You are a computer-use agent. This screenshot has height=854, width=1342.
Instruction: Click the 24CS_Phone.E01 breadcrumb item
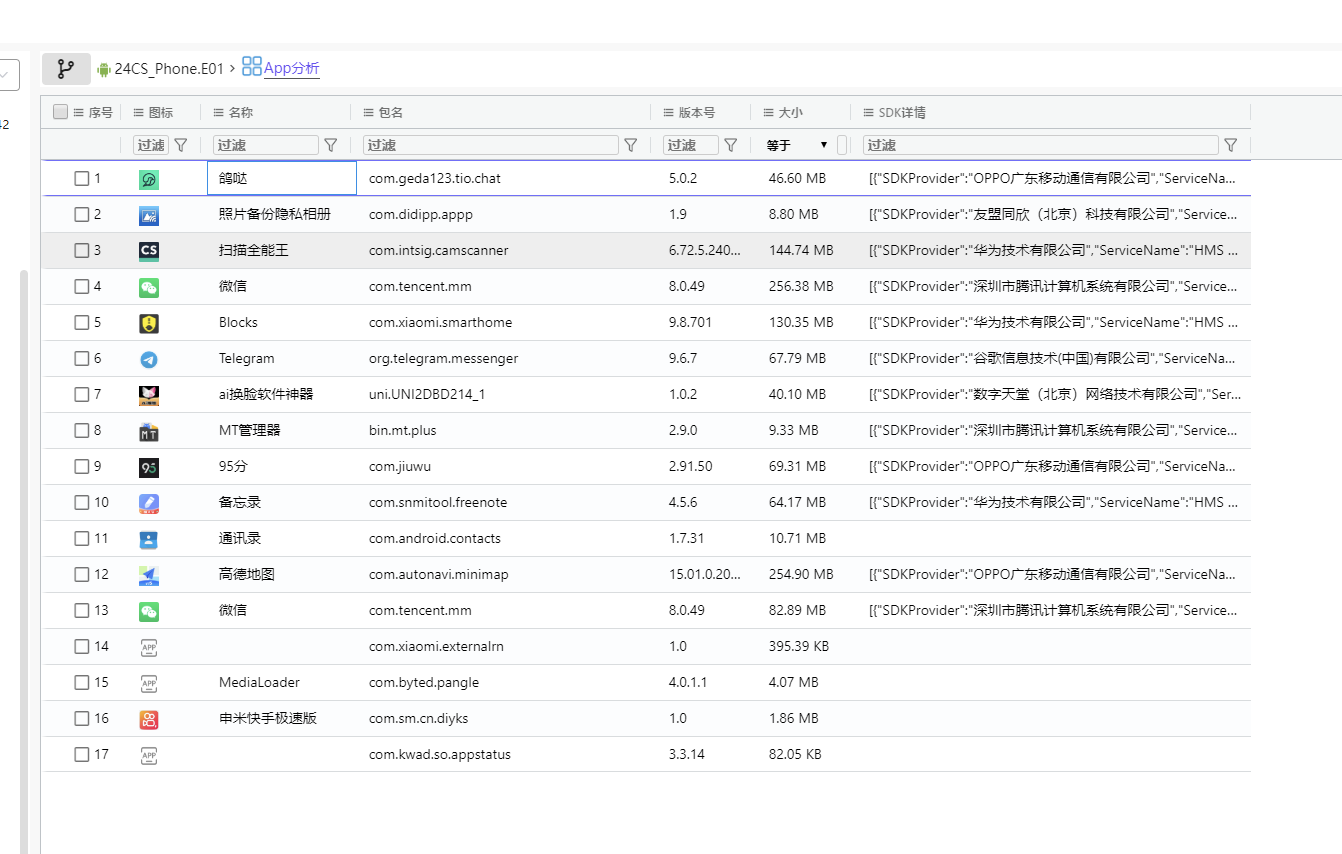[x=169, y=69]
